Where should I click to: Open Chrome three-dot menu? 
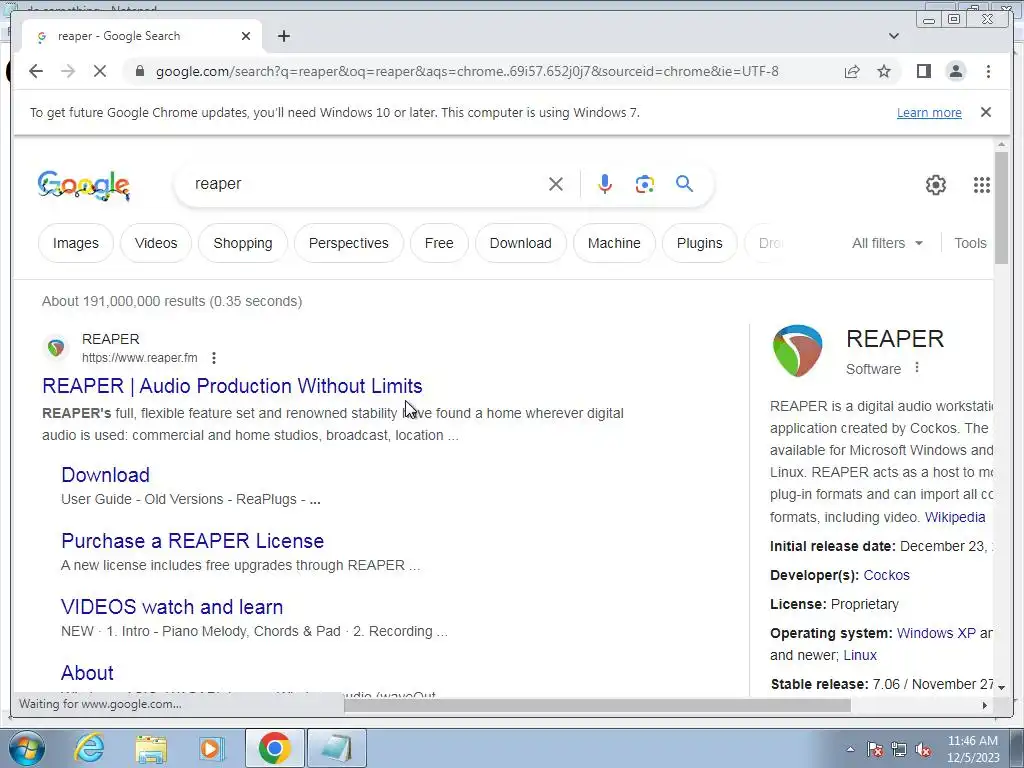click(988, 71)
